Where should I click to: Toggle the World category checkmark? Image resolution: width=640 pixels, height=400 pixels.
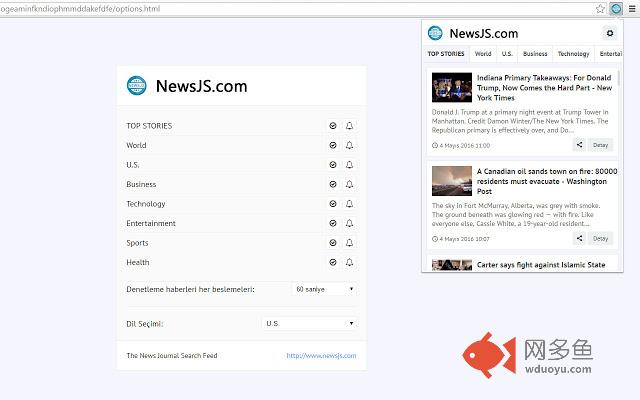tap(333, 145)
